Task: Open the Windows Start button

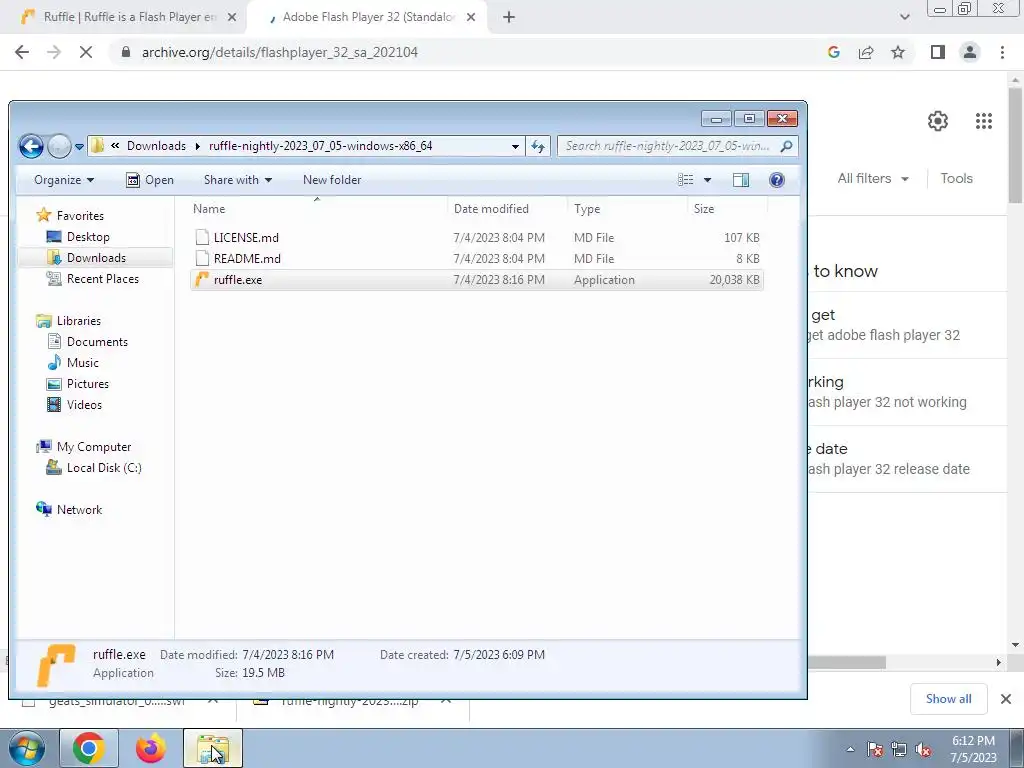Action: click(26, 748)
